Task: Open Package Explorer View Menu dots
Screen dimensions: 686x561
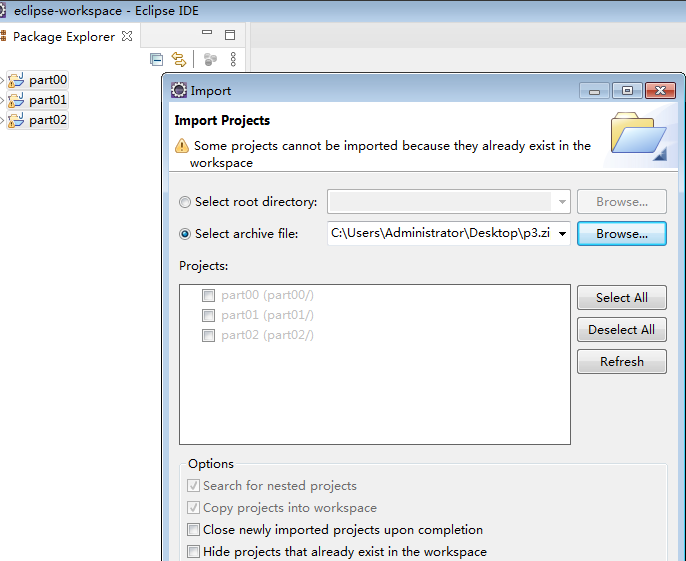Action: 233,60
